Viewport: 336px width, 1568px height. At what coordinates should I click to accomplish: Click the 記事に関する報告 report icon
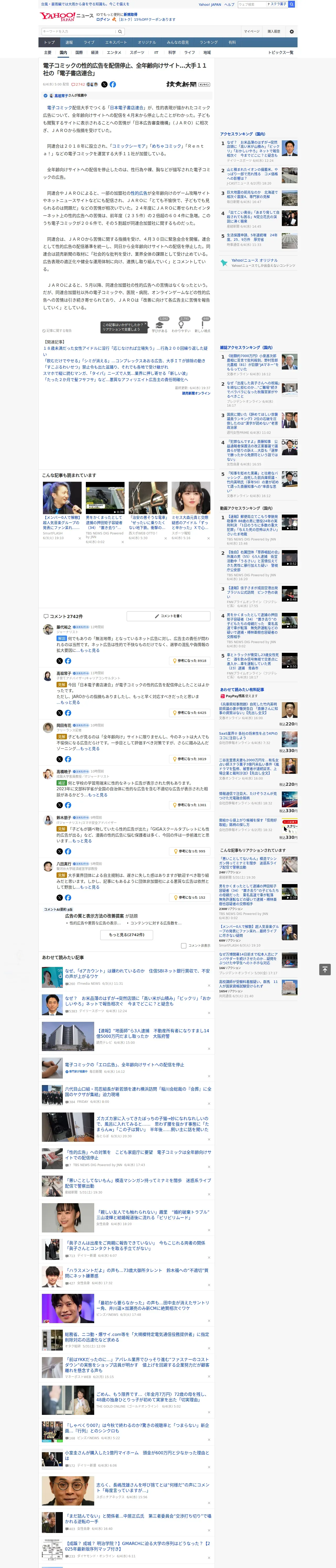[57, 331]
